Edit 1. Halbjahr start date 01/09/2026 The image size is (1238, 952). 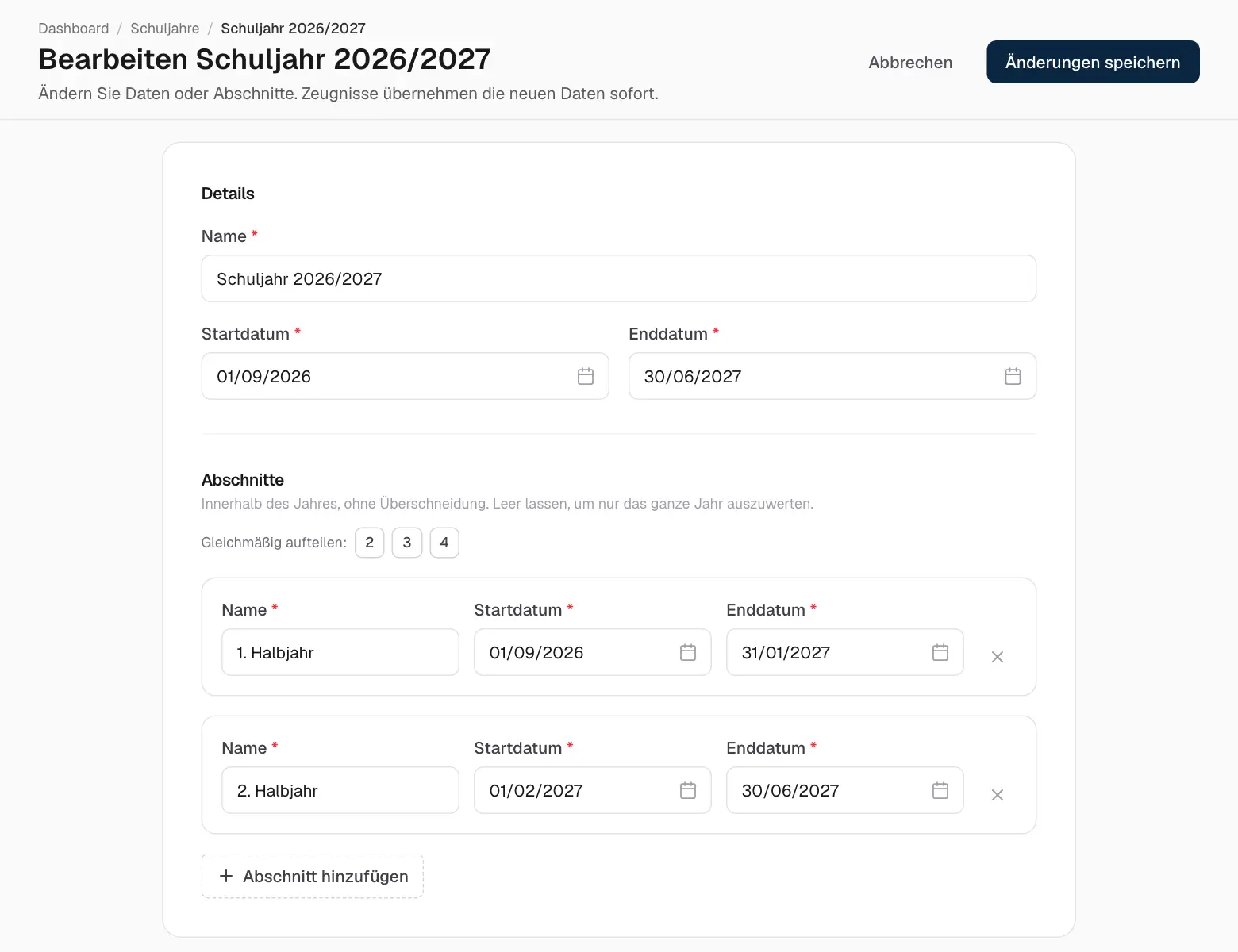pos(593,652)
